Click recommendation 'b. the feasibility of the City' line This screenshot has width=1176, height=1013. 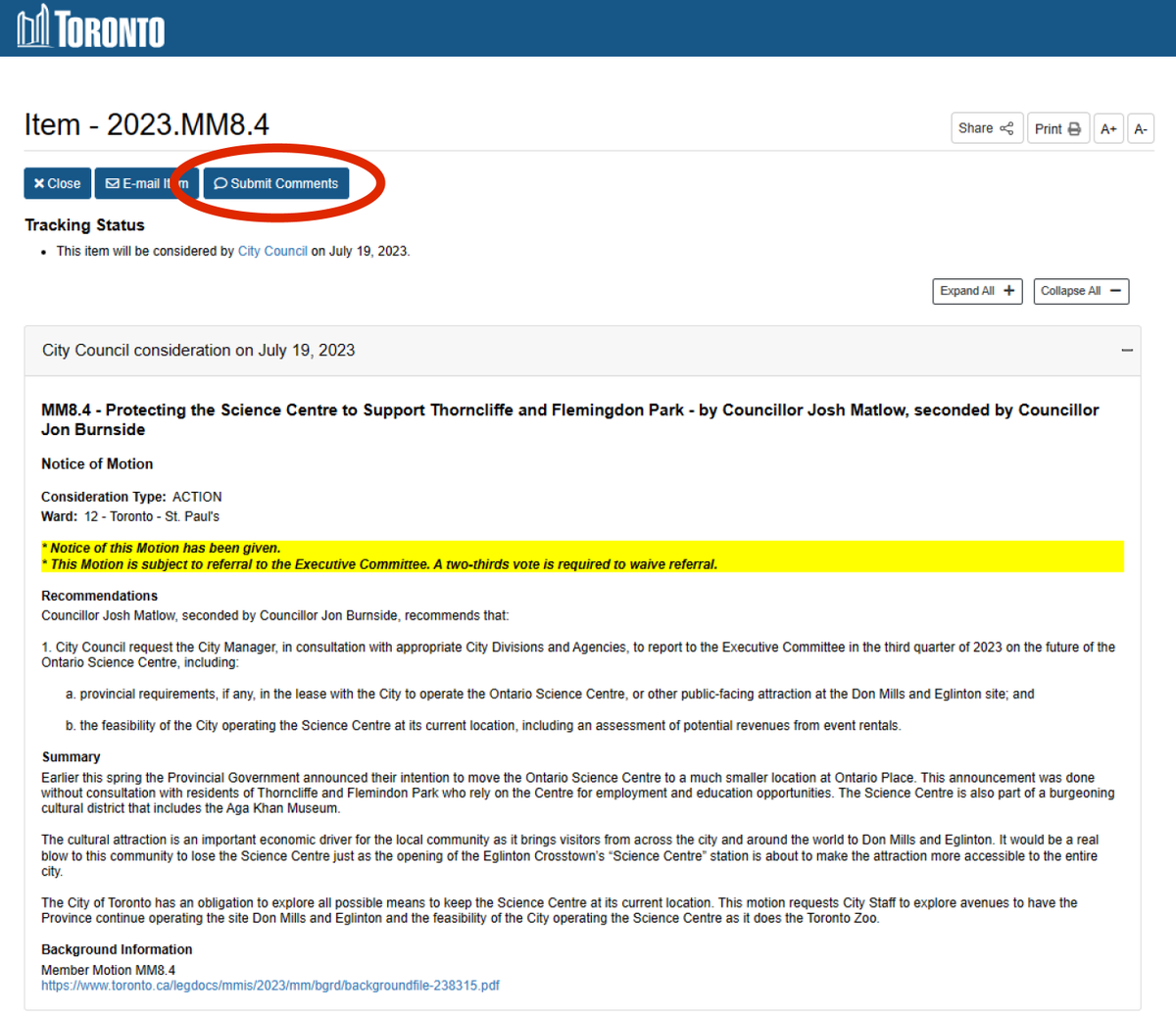(483, 726)
